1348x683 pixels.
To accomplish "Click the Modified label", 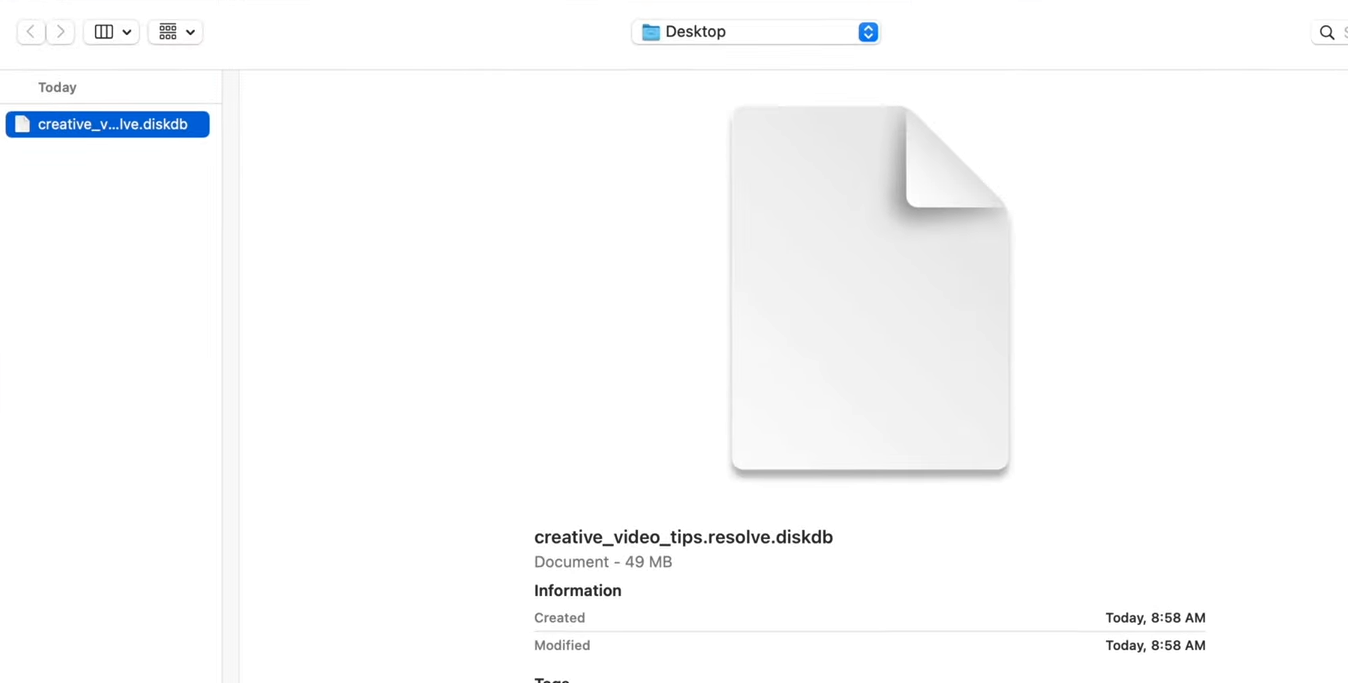I will point(562,646).
